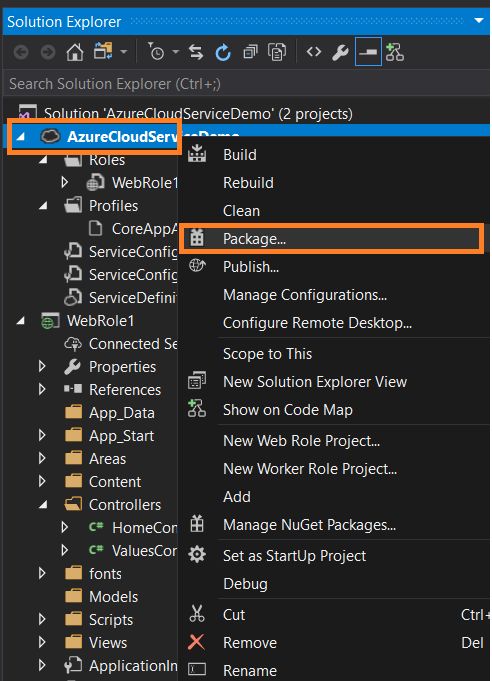This screenshot has height=681, width=492.
Task: Click the View Code angle-brackets icon
Action: pos(314,52)
